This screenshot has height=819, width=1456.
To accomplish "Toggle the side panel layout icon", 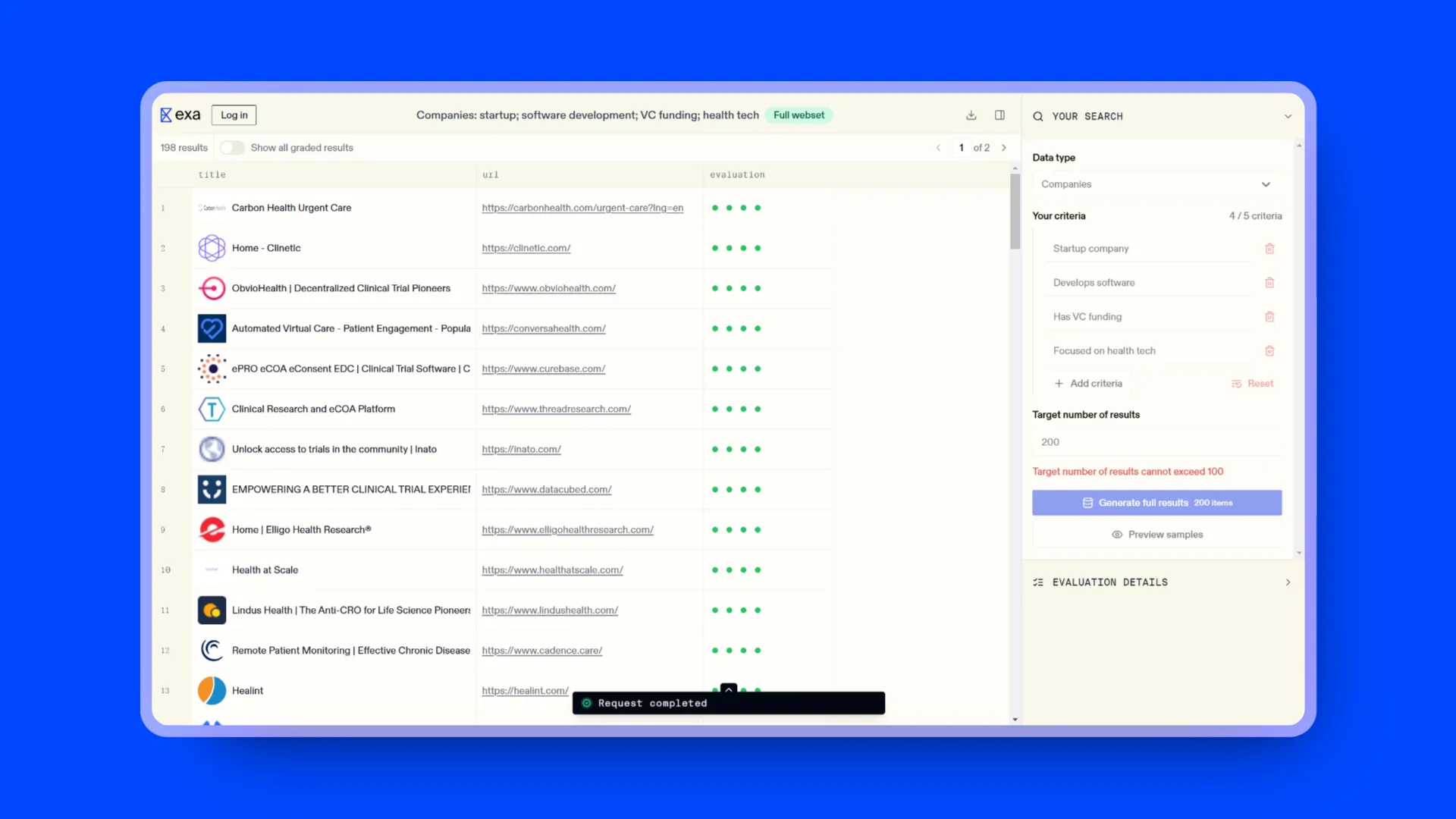I will [x=999, y=115].
